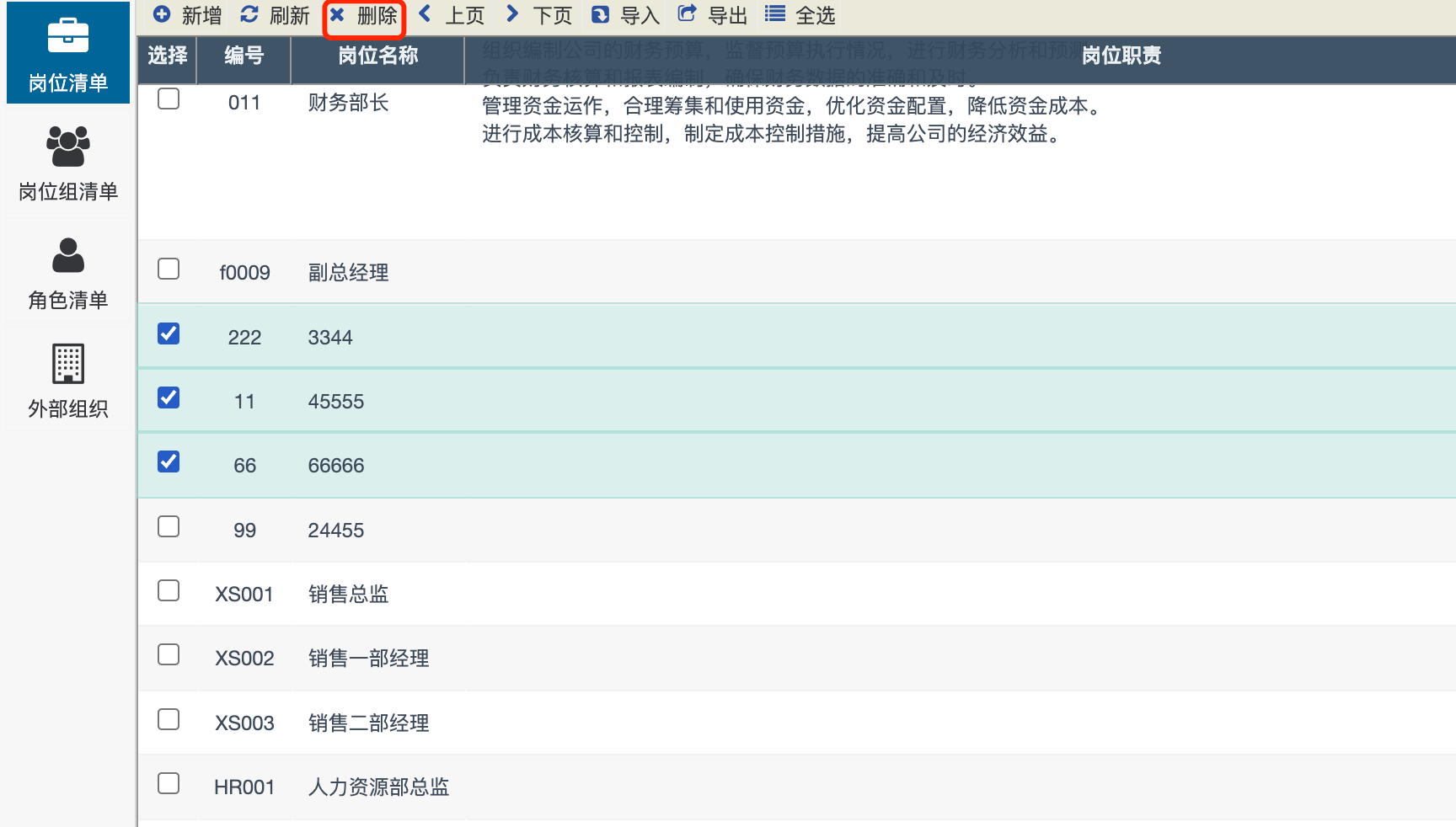Switch to 外部组织 sidebar section
Screen dimensions: 1456x827
click(68, 381)
